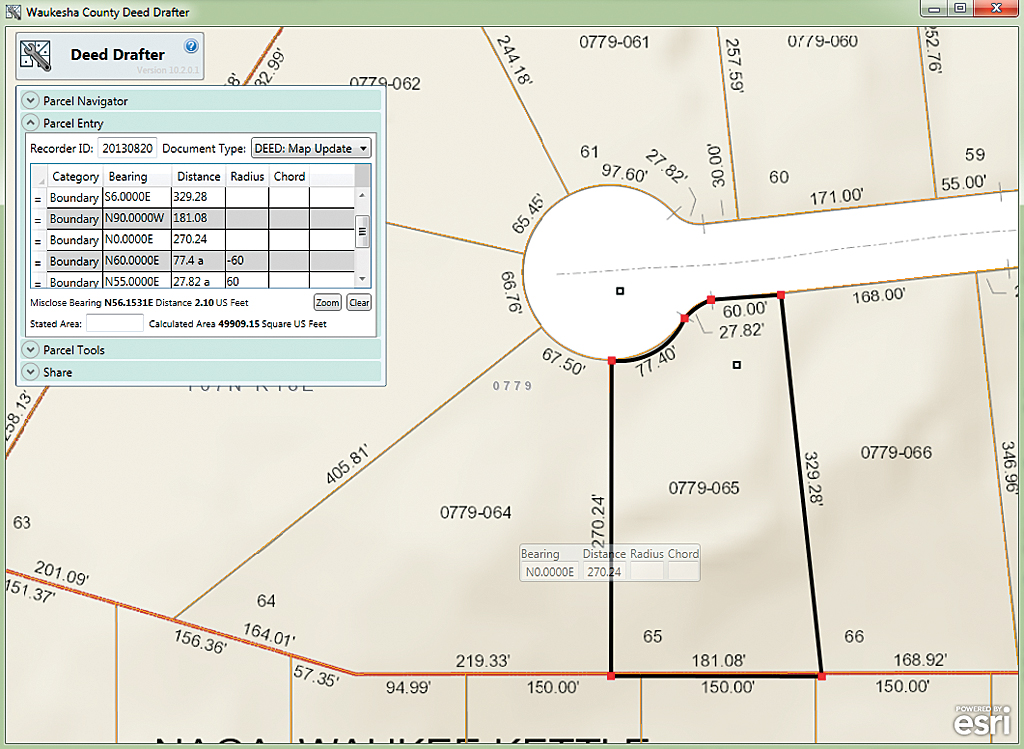Click the Zoom button
This screenshot has width=1024, height=749.
(x=327, y=302)
